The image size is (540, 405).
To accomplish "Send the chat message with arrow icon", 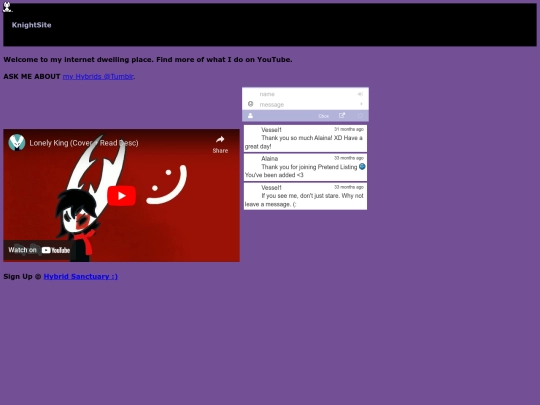I will coord(361,104).
